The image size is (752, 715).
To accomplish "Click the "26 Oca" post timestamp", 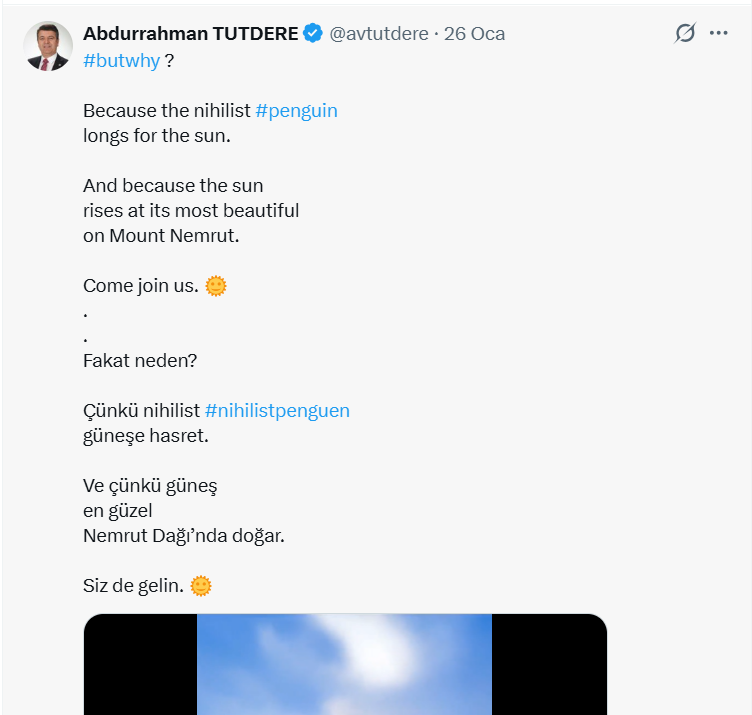I will [474, 34].
